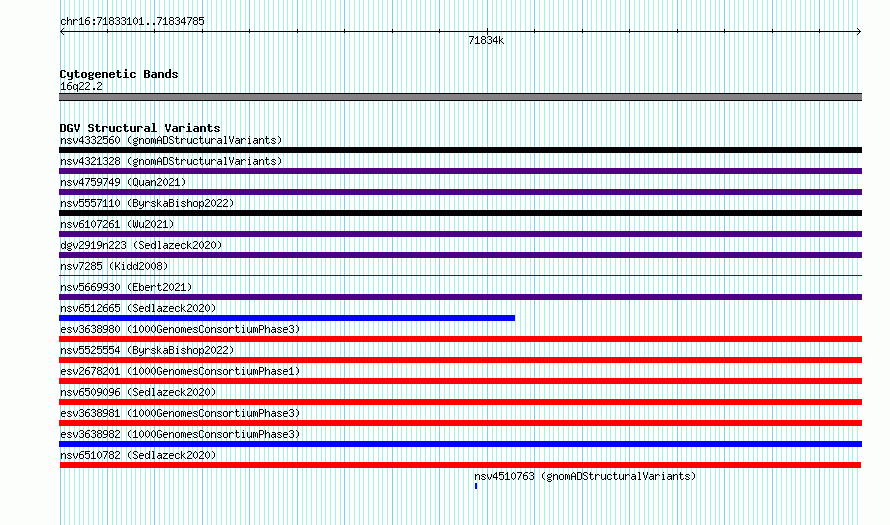The height and width of the screenshot is (525, 890).
Task: Click the nsv6512665 (Sedlazeck2020) label
Action: pos(138,308)
